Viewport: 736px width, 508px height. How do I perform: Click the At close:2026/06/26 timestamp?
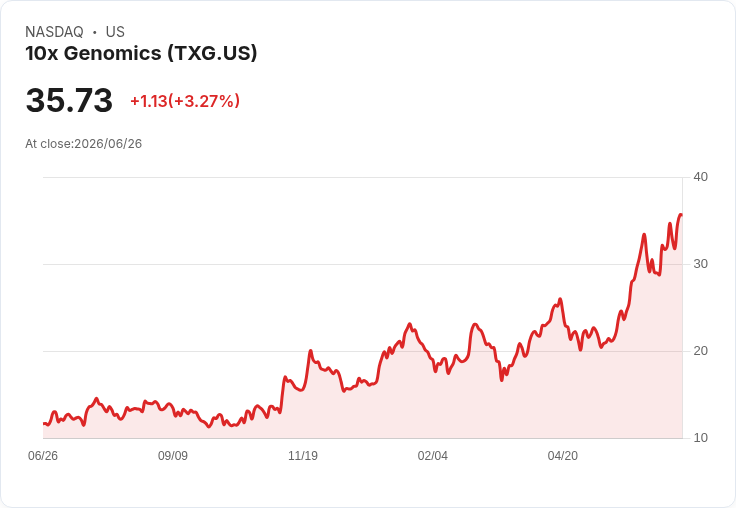pyautogui.click(x=84, y=144)
